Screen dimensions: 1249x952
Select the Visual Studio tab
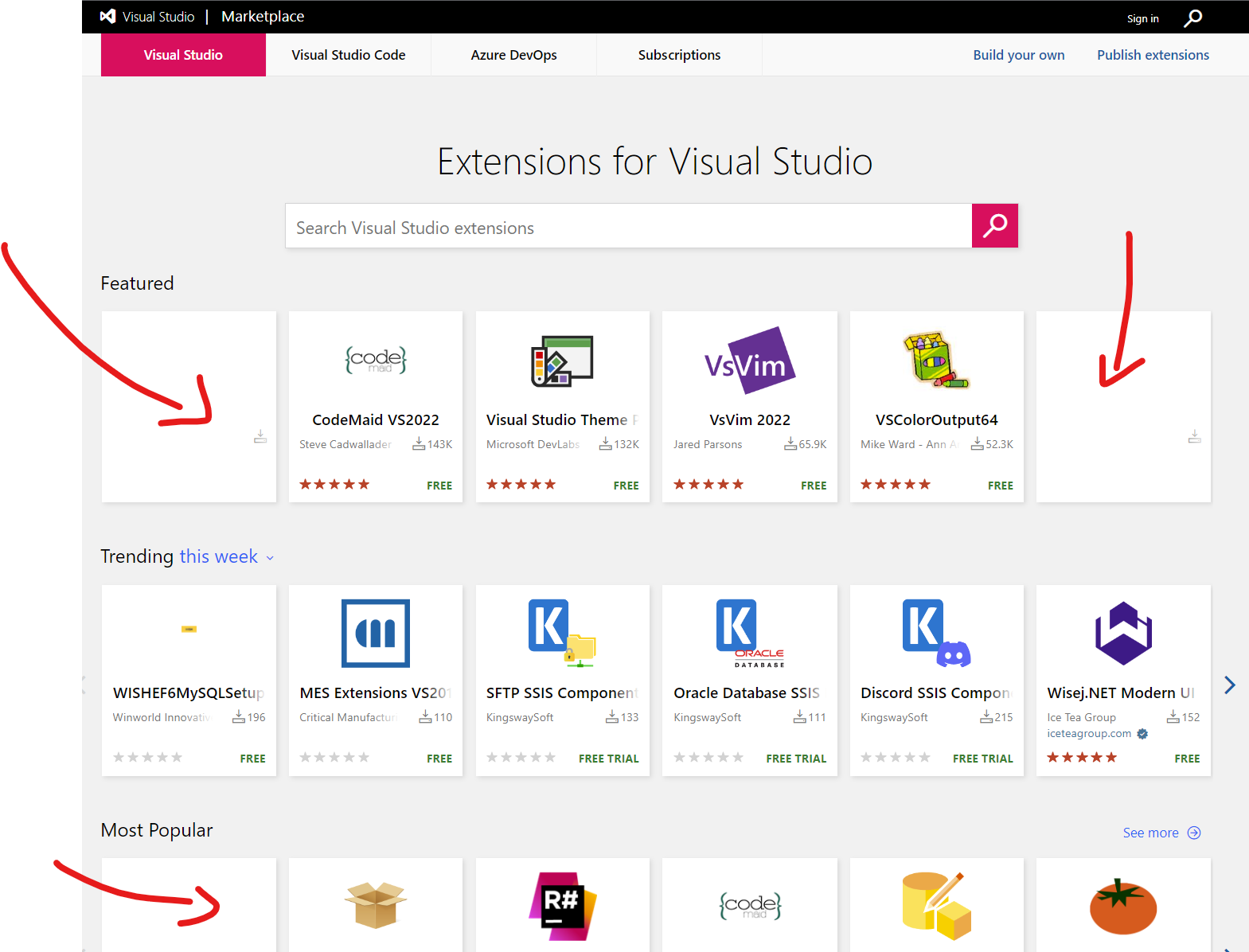point(183,55)
